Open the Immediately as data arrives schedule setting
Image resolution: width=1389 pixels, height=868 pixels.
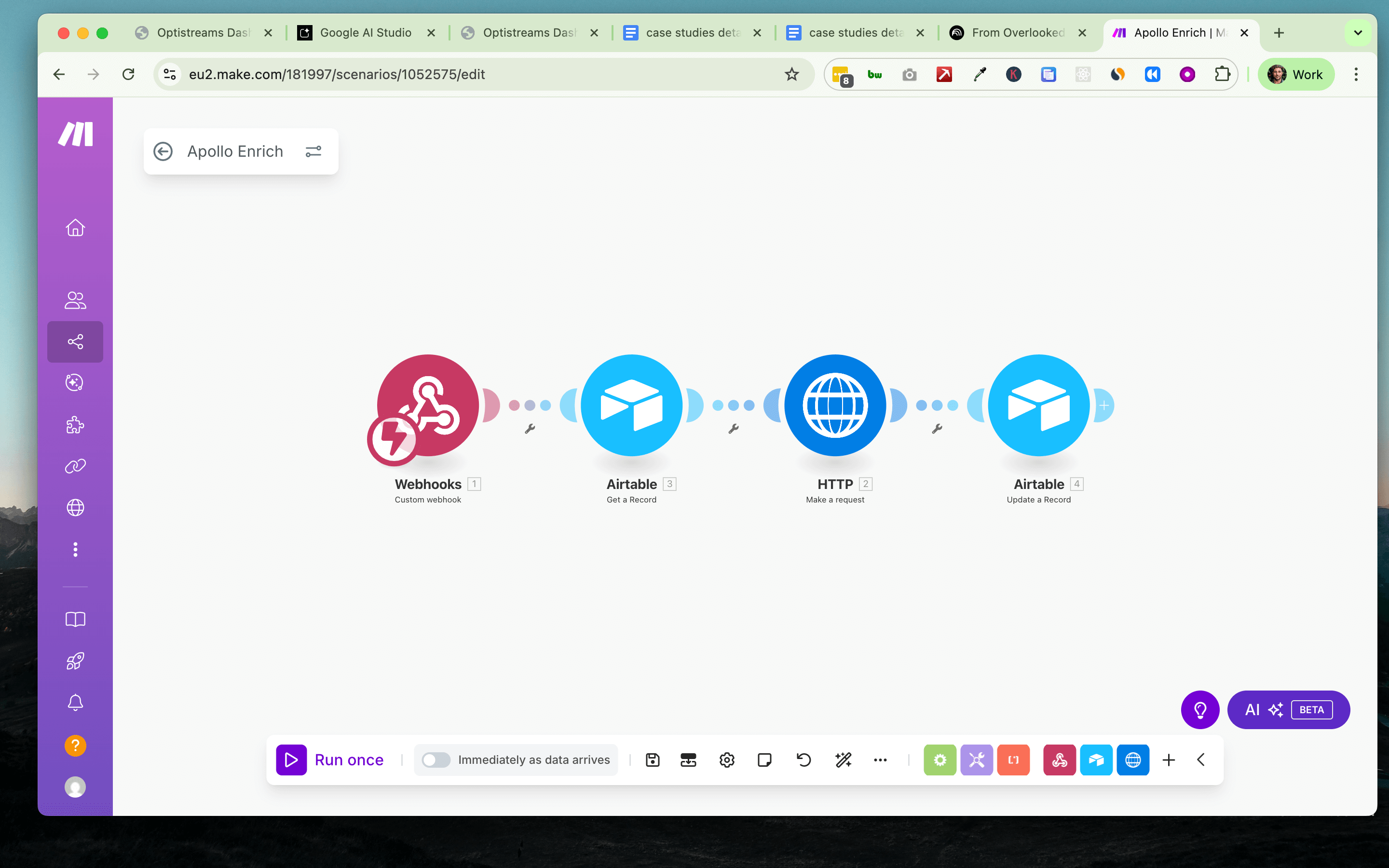tap(534, 760)
